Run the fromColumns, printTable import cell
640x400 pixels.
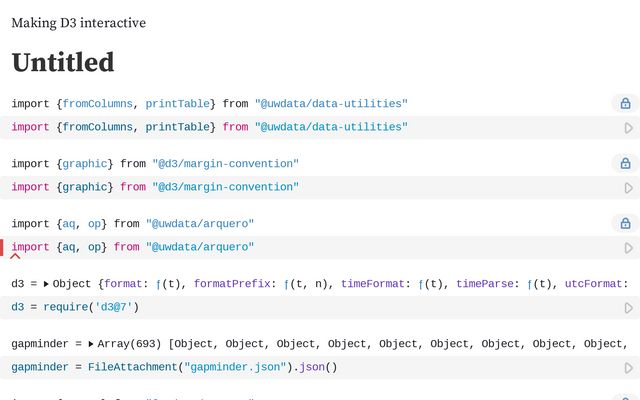click(x=629, y=128)
